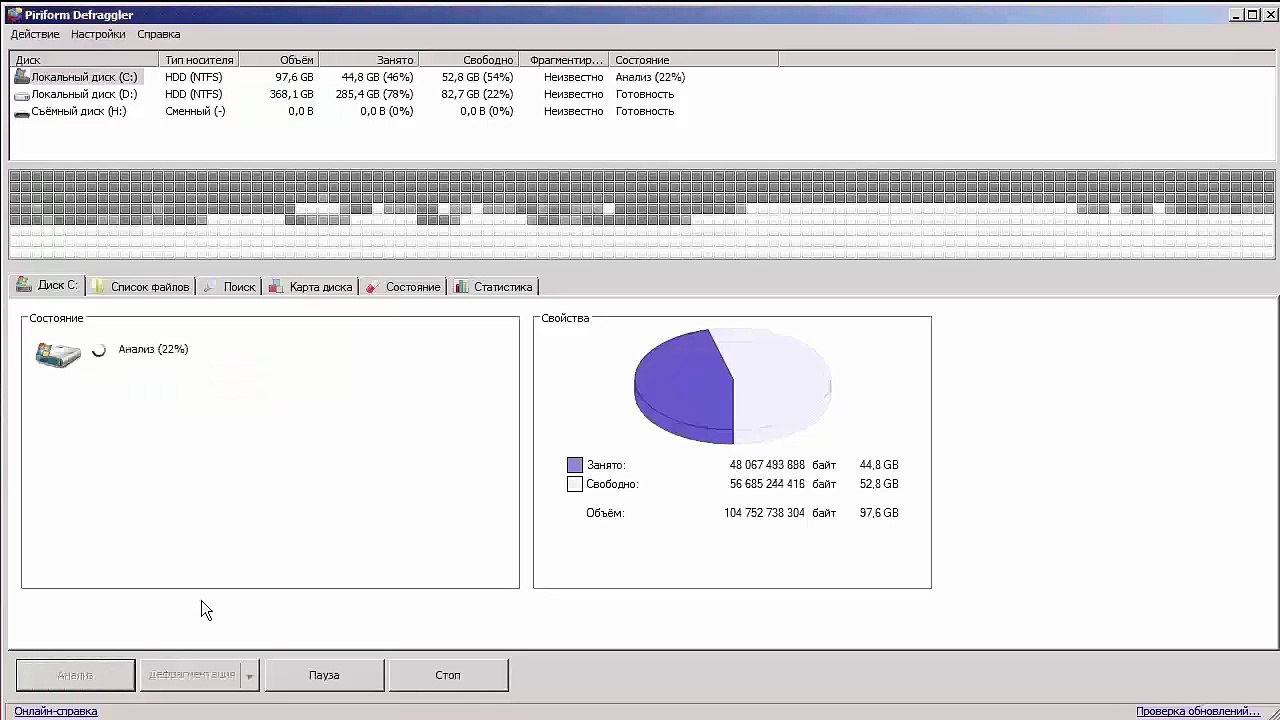Click Анализ (22%) status in the C: drive row

(650, 77)
